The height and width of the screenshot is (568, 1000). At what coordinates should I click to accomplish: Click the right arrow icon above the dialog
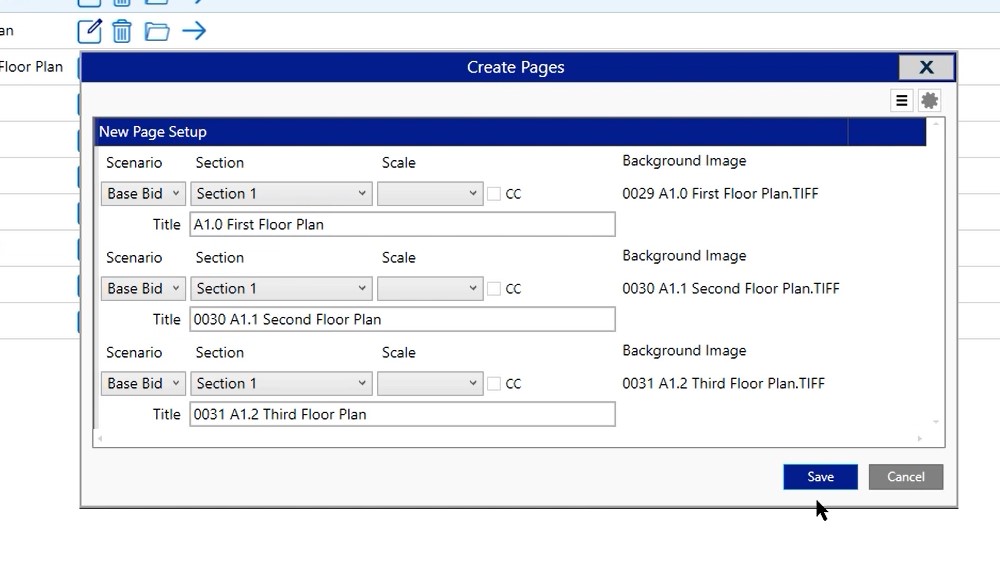pyautogui.click(x=194, y=31)
